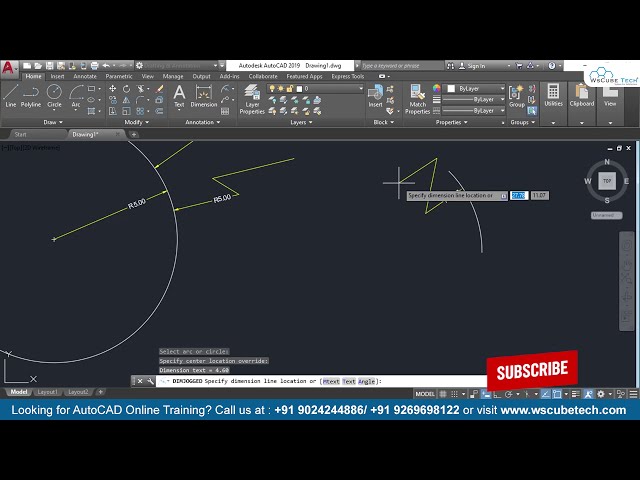Screen dimensions: 640x480
Task: Choose the Circle drawing tool
Action: pyautogui.click(x=54, y=94)
